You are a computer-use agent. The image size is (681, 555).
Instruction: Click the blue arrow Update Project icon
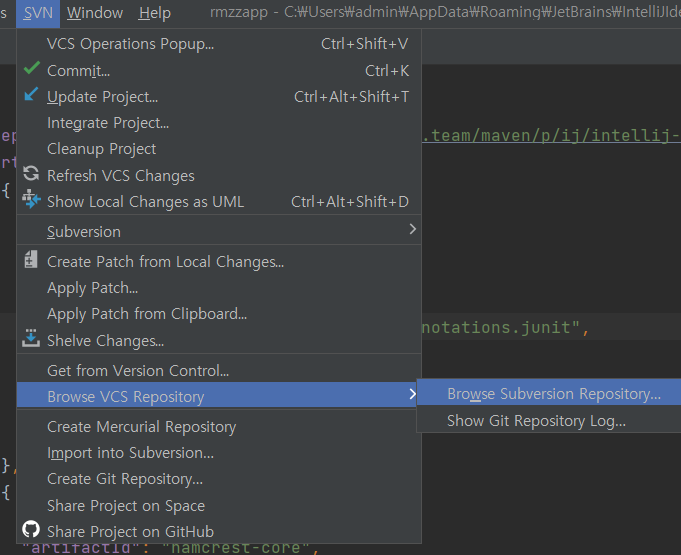coord(31,95)
